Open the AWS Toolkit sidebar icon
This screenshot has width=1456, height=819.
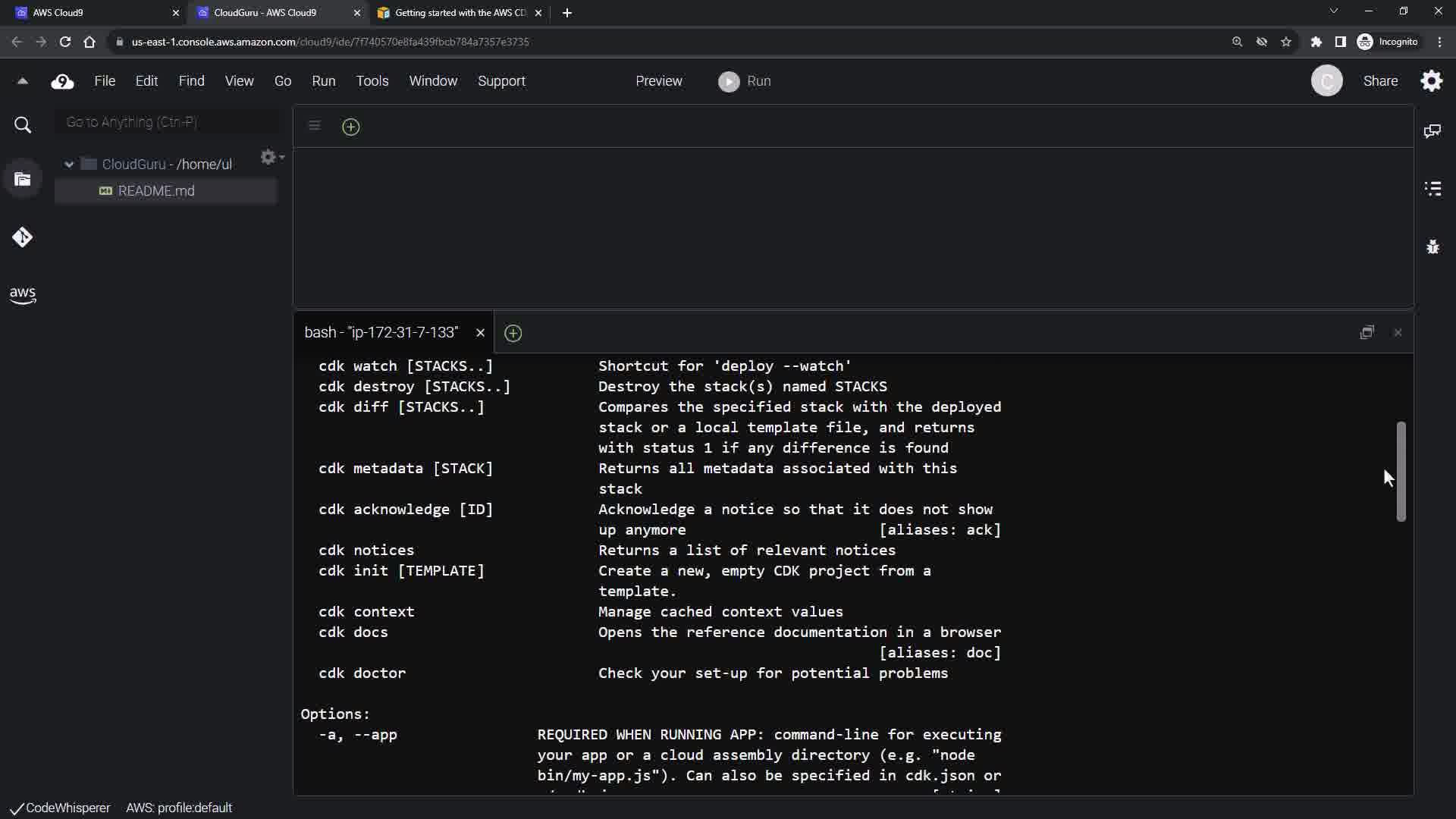(23, 295)
